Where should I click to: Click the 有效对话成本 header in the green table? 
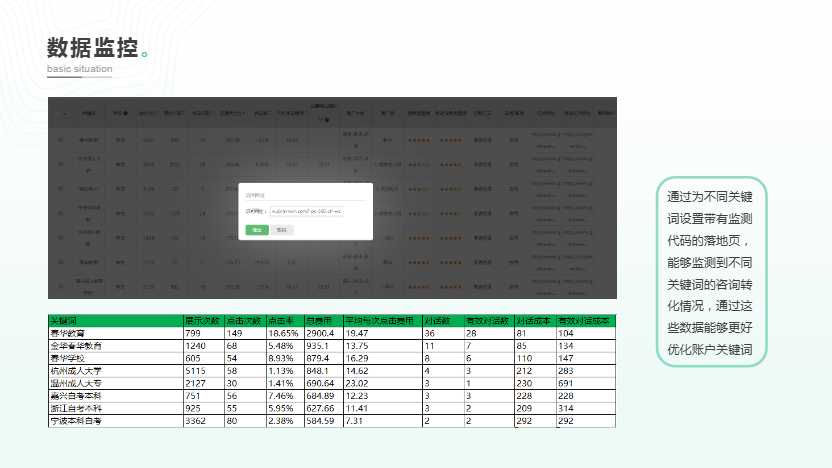[x=584, y=320]
